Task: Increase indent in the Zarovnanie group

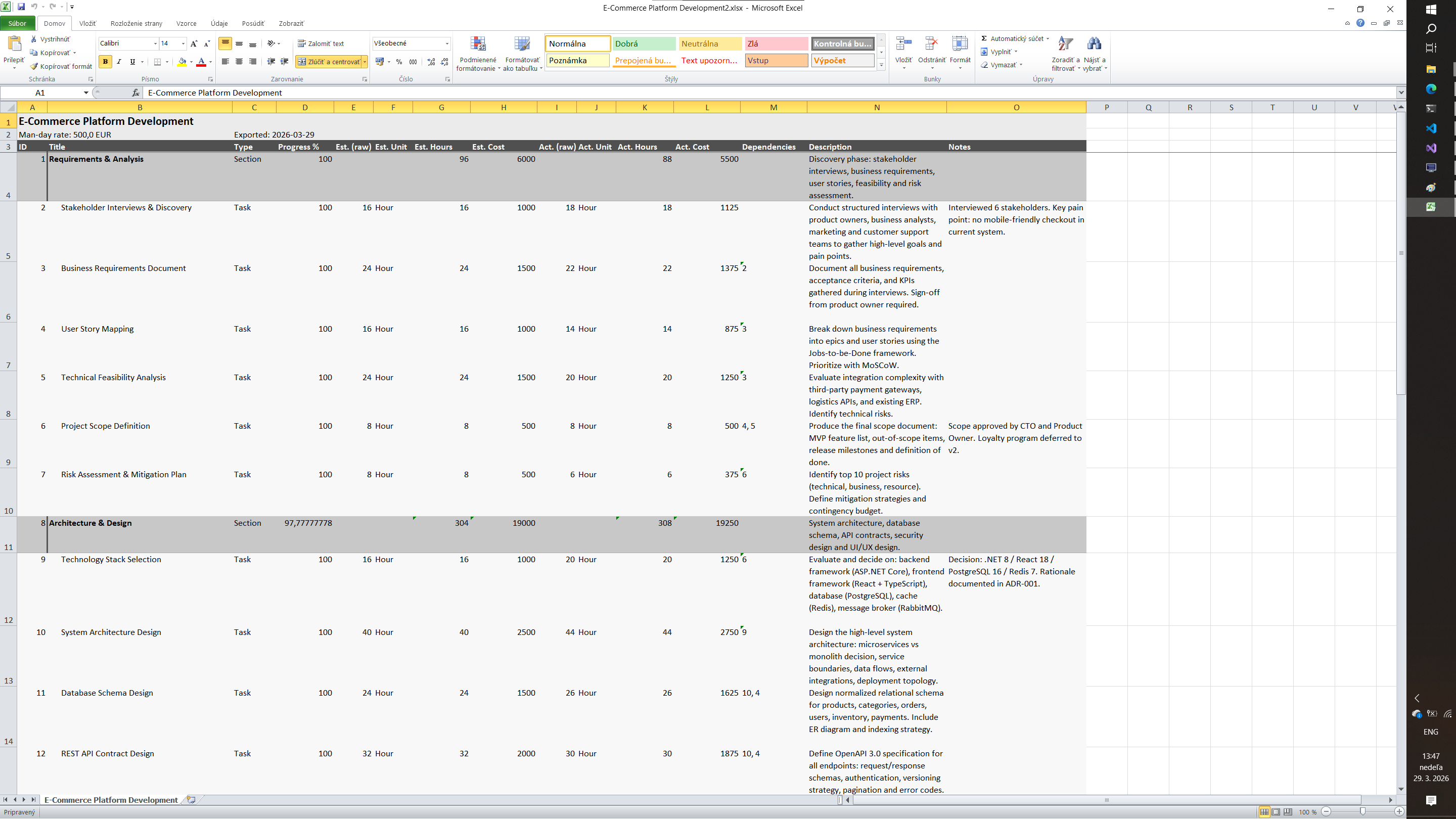Action: 284,62
